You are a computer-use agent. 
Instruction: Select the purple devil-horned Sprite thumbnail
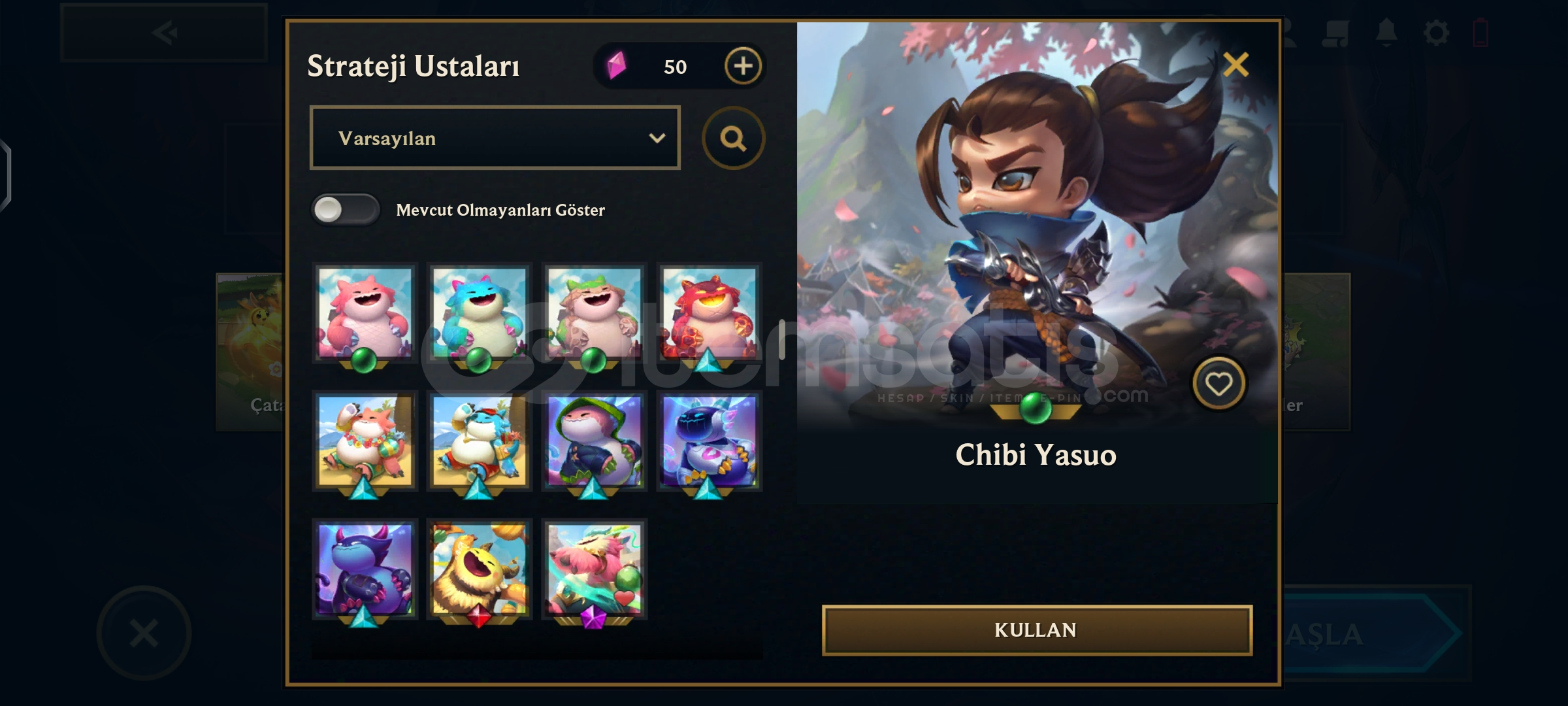(x=365, y=569)
